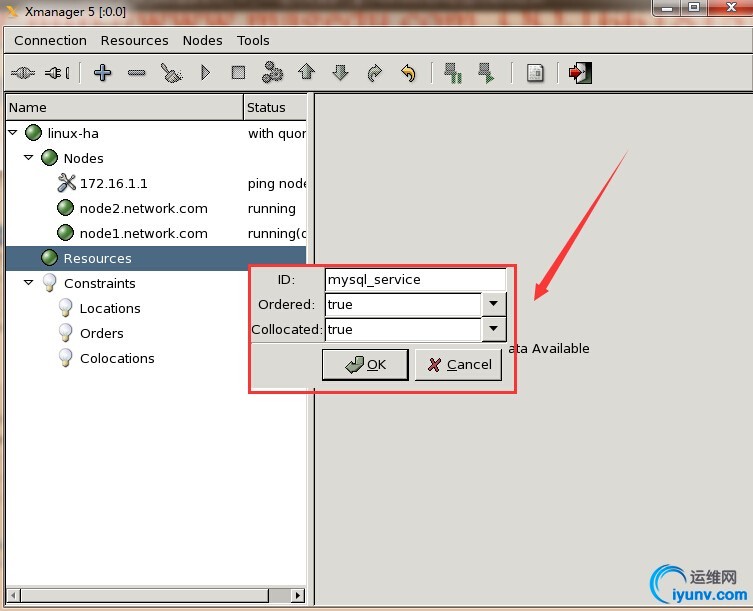Click linux-ha green status icon
The image size is (753, 611).
point(33,133)
